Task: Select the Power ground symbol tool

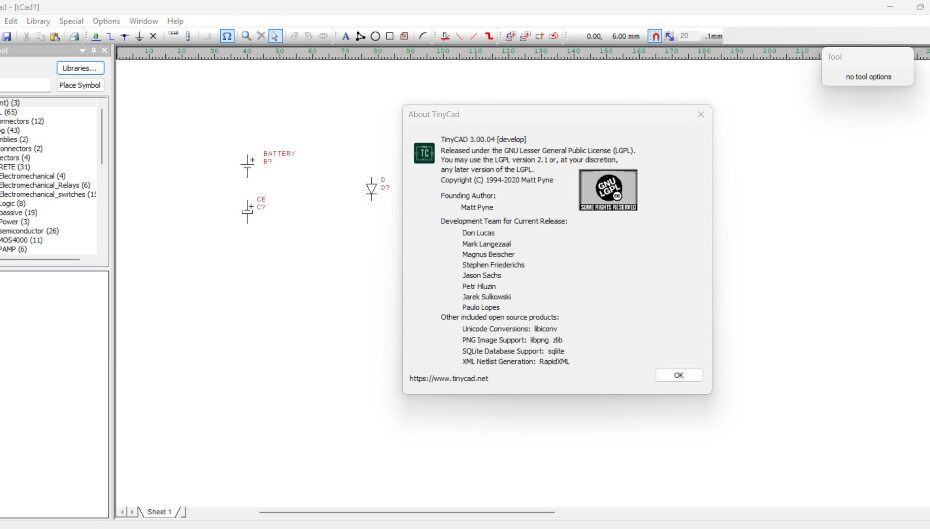Action: [x=139, y=36]
